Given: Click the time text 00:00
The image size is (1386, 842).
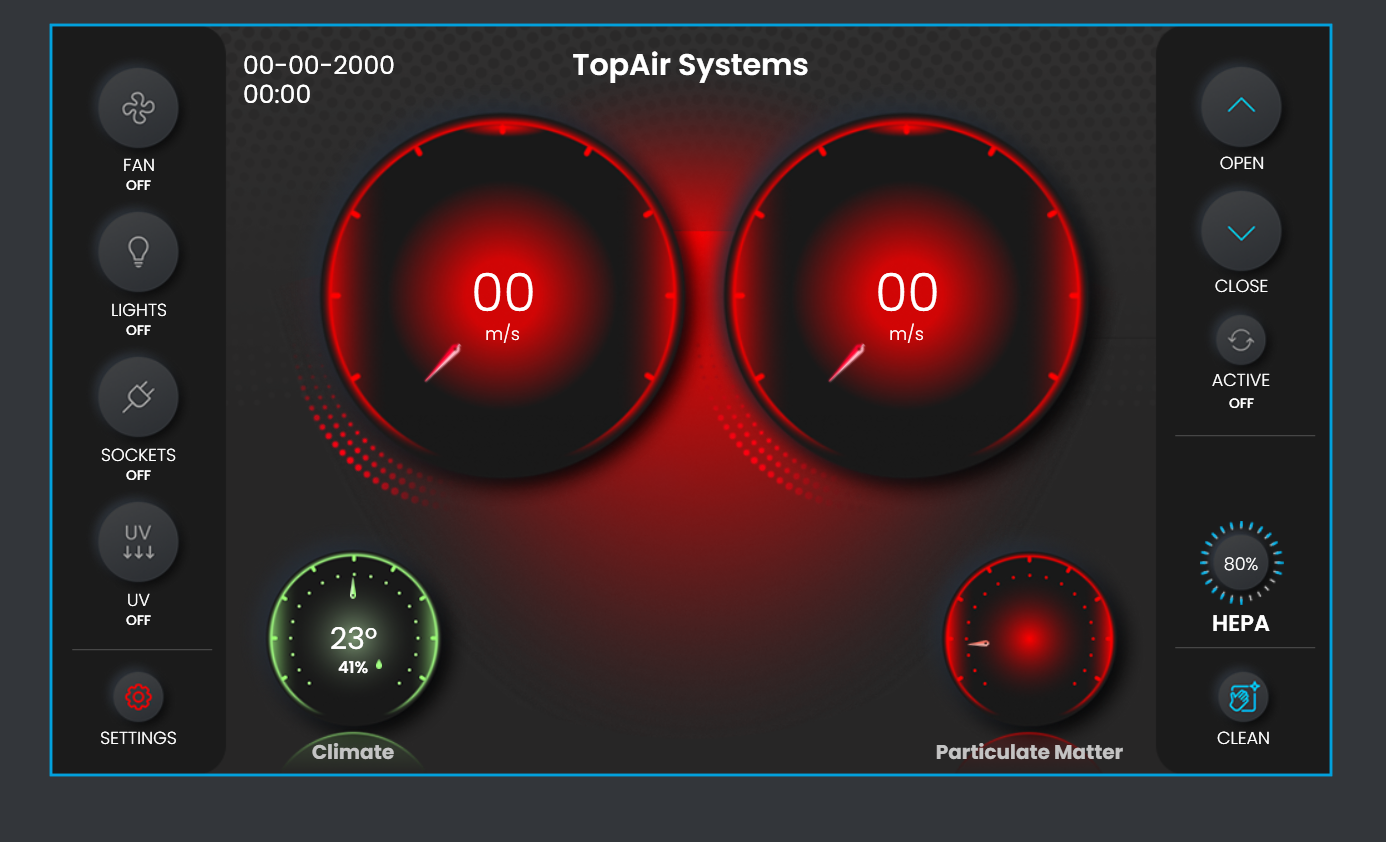Looking at the screenshot, I should [277, 94].
